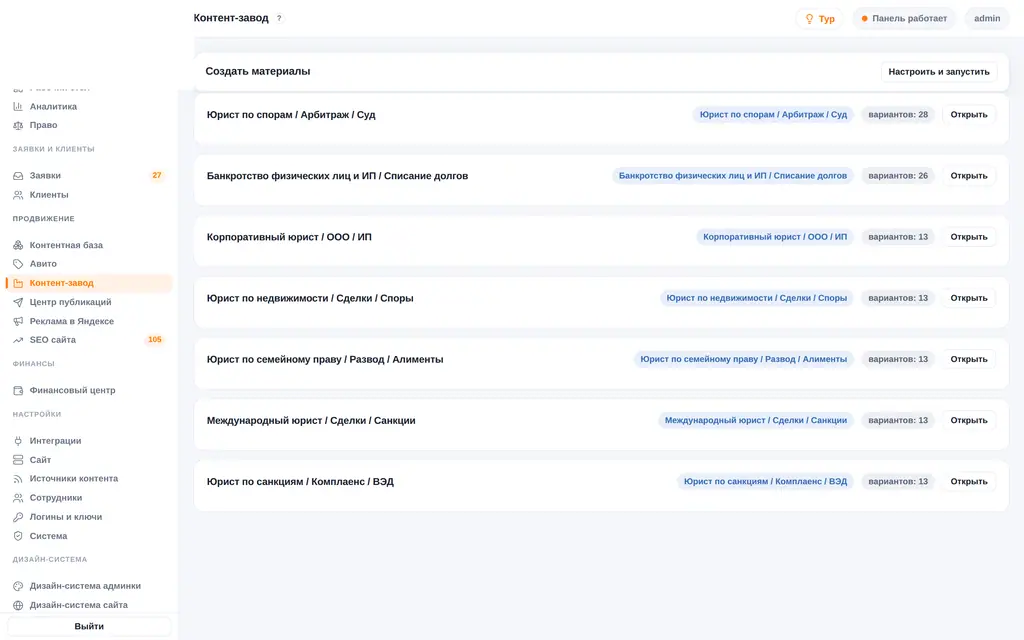Go to Источники контента
1024x640 pixels.
[x=89, y=479]
